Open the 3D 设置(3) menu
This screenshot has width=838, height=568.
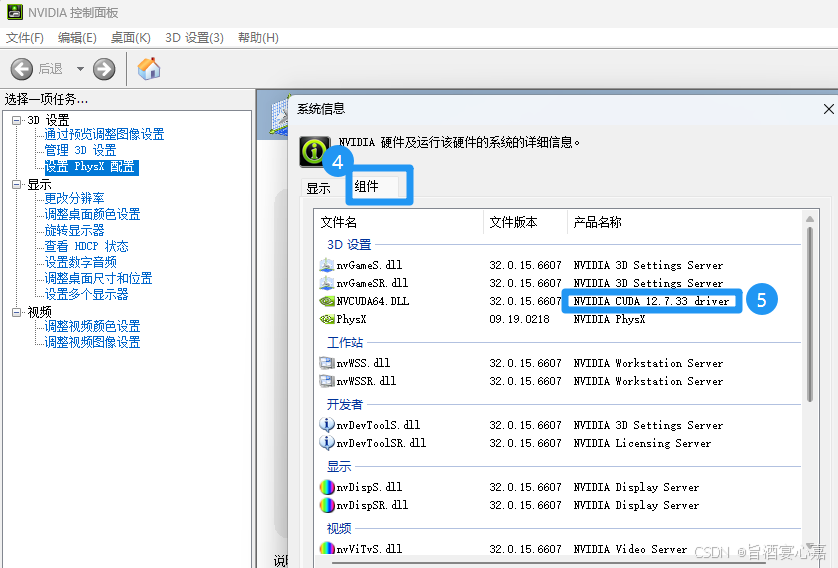(x=194, y=38)
